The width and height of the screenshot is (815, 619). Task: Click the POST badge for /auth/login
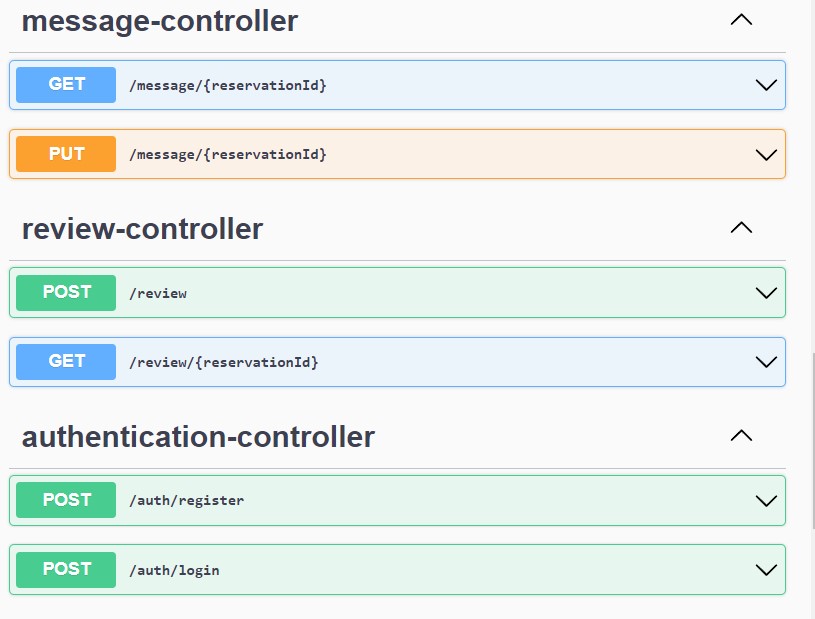click(66, 570)
